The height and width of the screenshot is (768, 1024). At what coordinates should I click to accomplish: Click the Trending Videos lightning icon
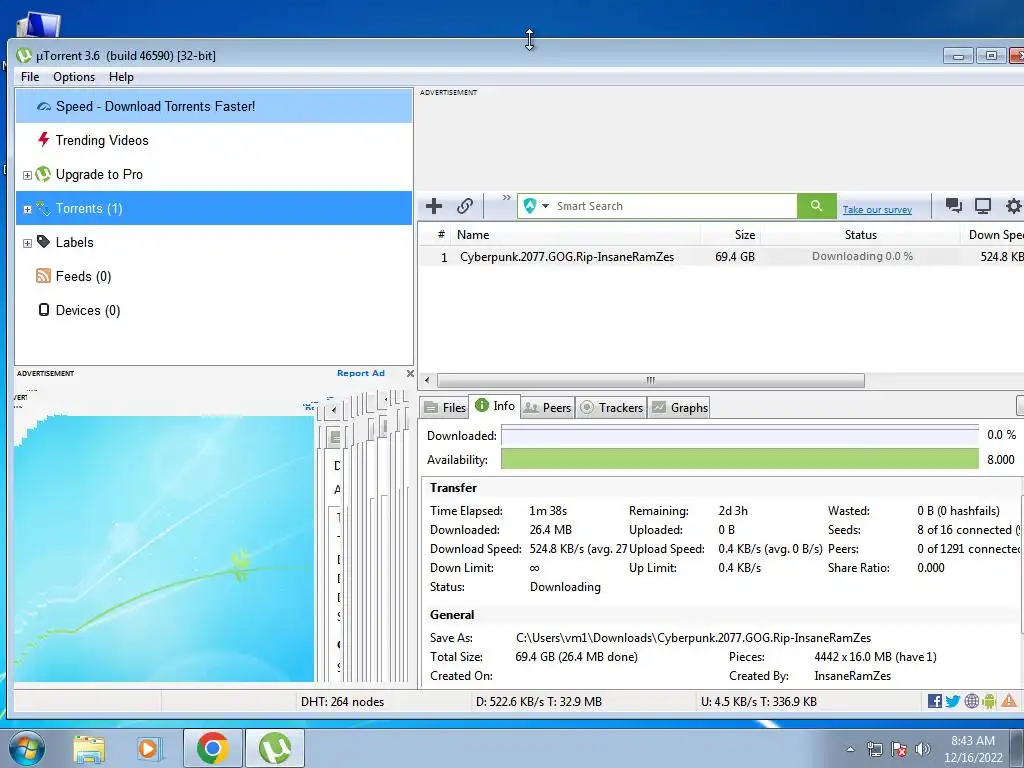43,140
